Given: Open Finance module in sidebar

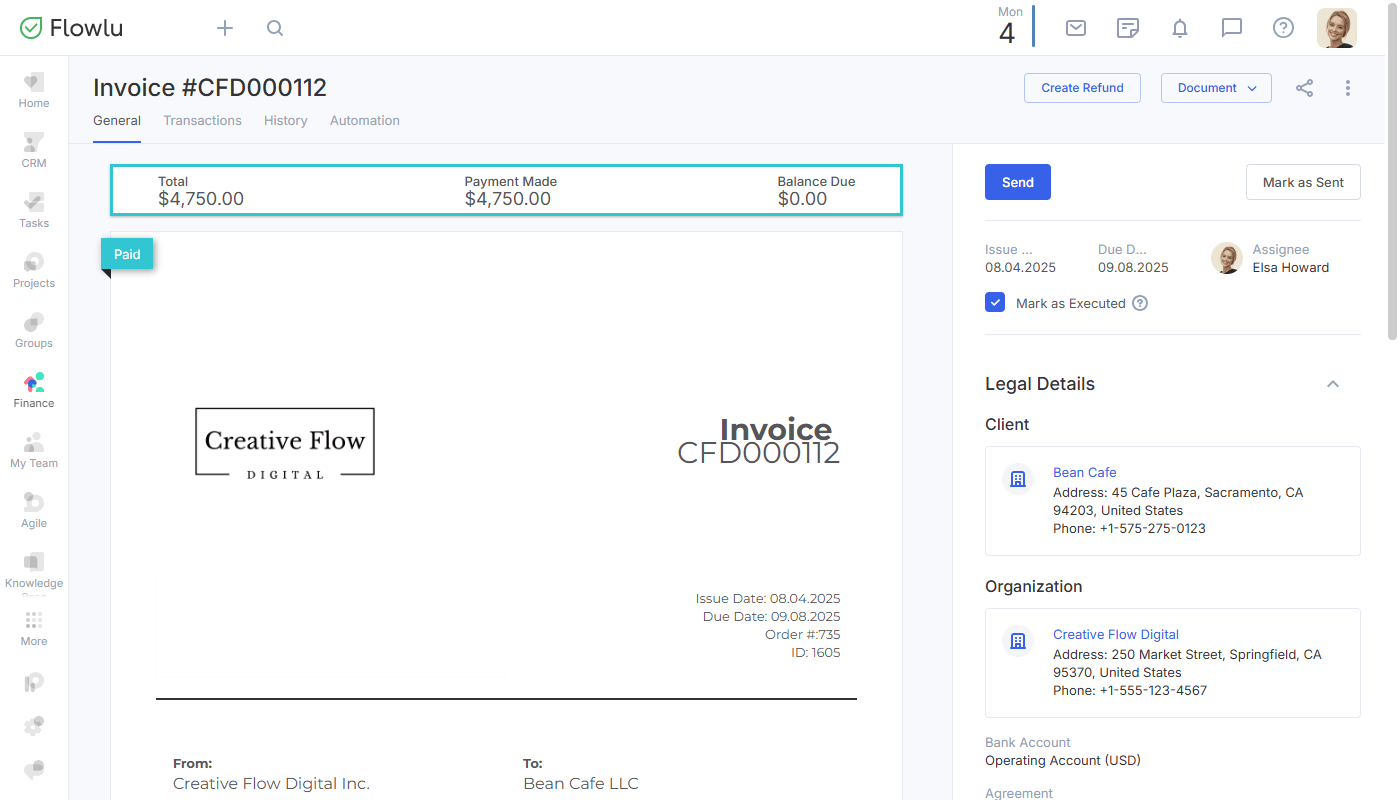Looking at the screenshot, I should pyautogui.click(x=34, y=391).
